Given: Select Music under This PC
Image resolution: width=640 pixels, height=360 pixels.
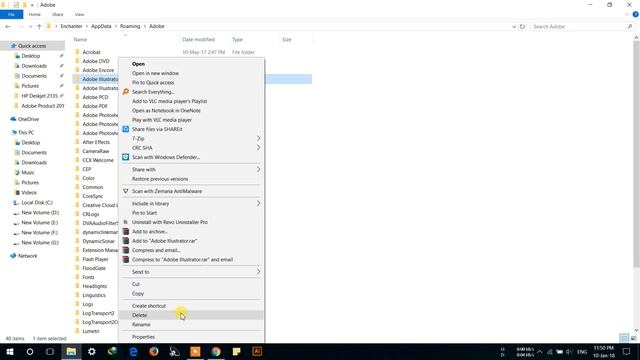Looking at the screenshot, I should point(28,173).
